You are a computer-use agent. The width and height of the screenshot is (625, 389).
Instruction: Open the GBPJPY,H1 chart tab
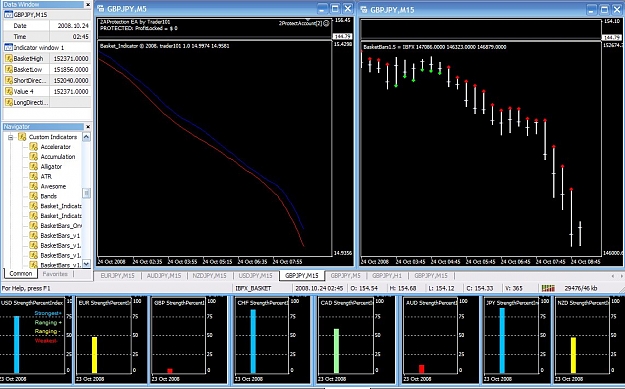(387, 275)
